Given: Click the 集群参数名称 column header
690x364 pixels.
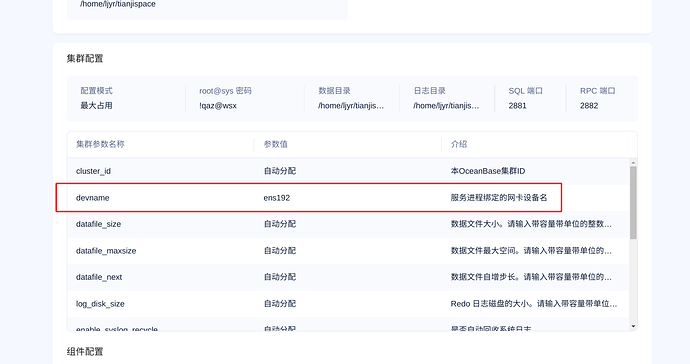Looking at the screenshot, I should [100, 144].
